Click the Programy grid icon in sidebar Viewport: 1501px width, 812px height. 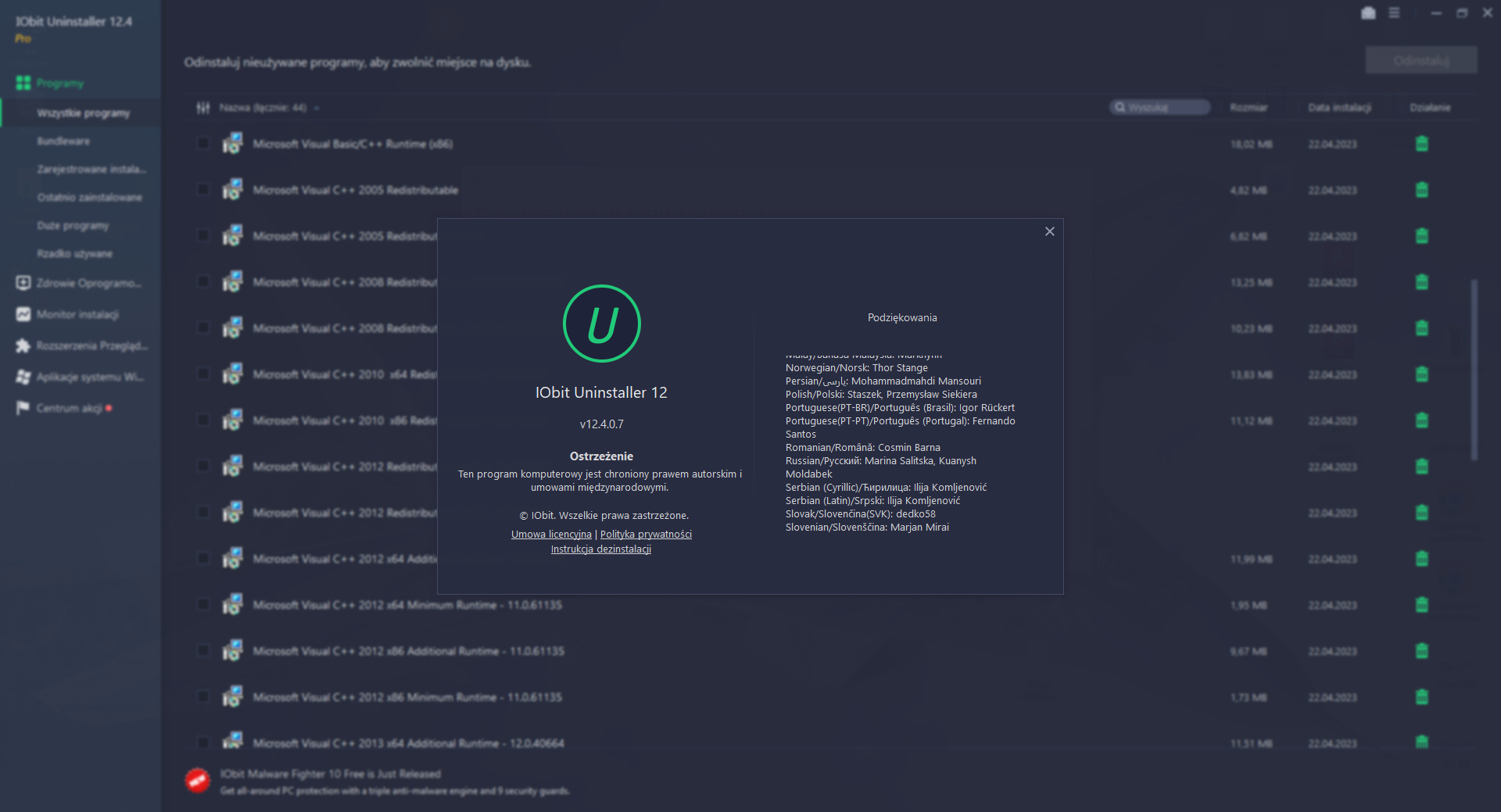click(x=23, y=83)
